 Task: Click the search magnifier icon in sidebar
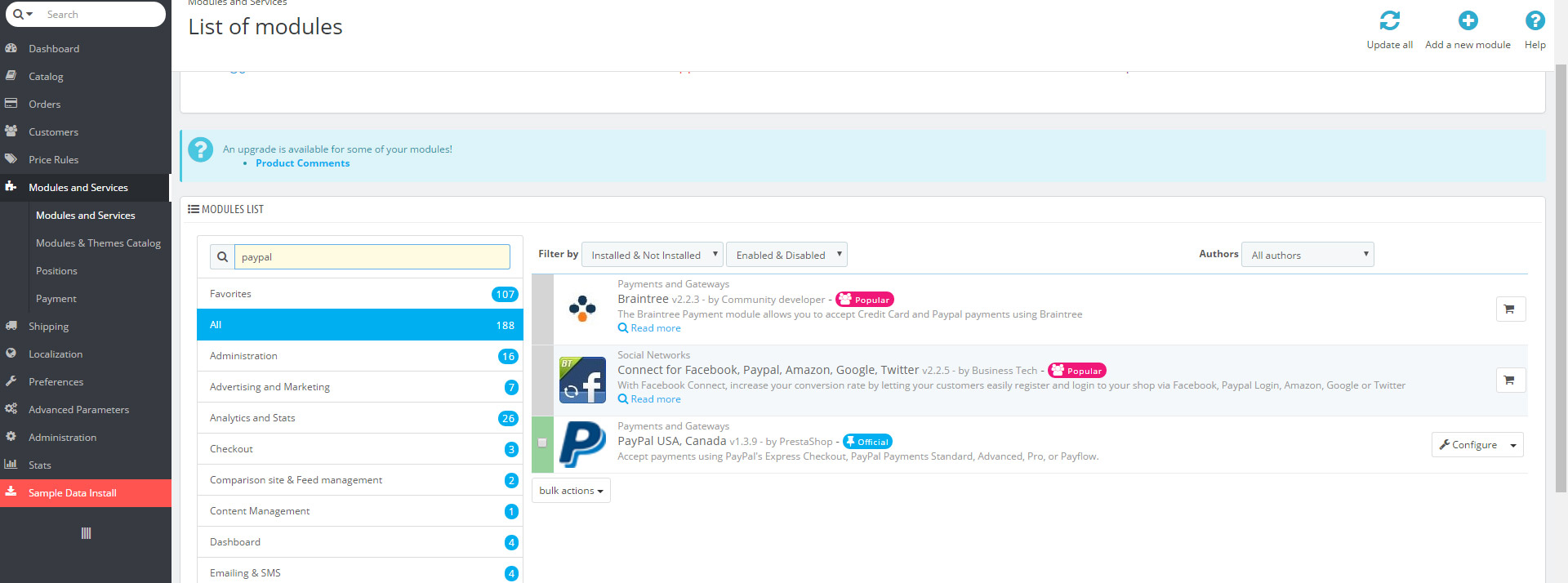coord(18,14)
